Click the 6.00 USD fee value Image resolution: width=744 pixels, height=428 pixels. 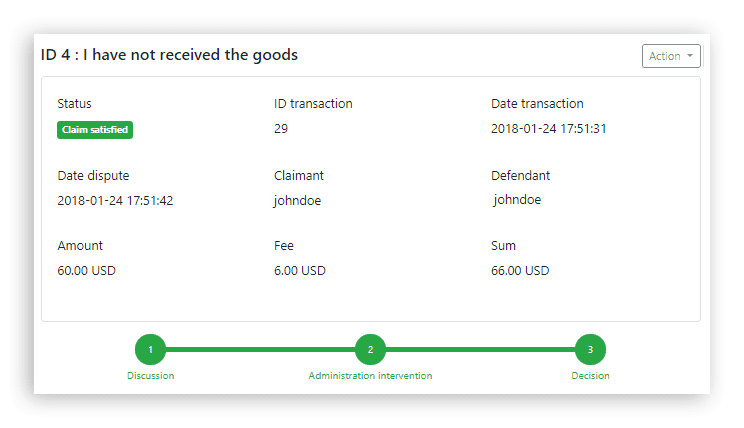tap(300, 271)
